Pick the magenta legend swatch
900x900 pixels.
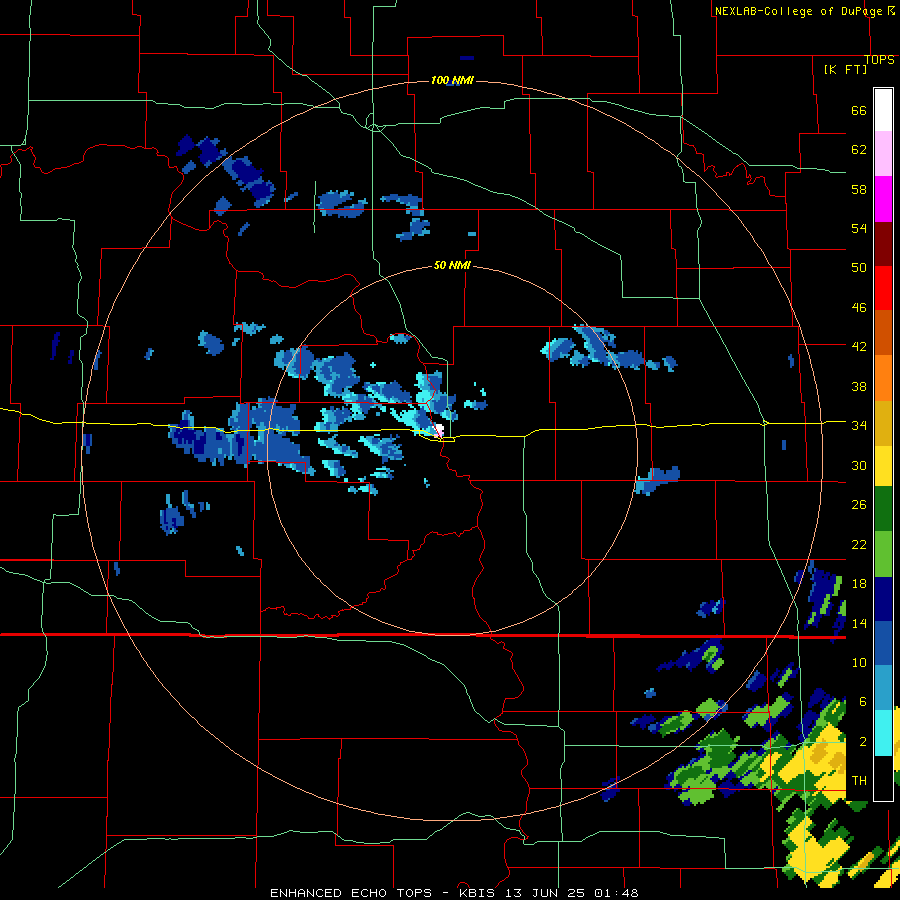pyautogui.click(x=883, y=199)
